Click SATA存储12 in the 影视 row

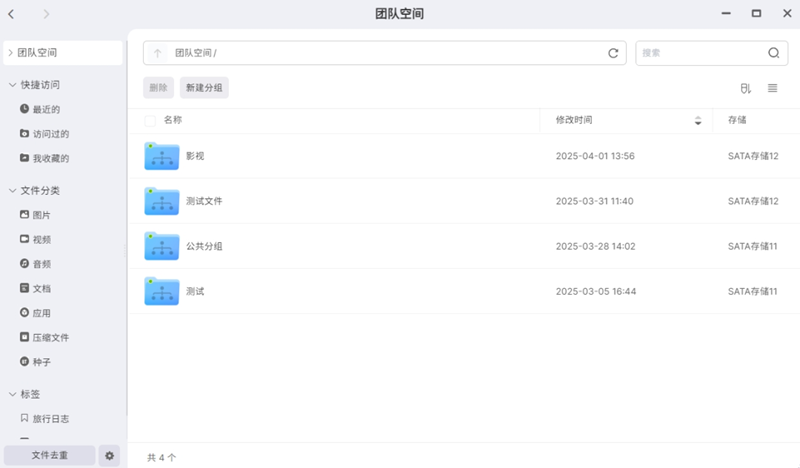[x=753, y=156]
